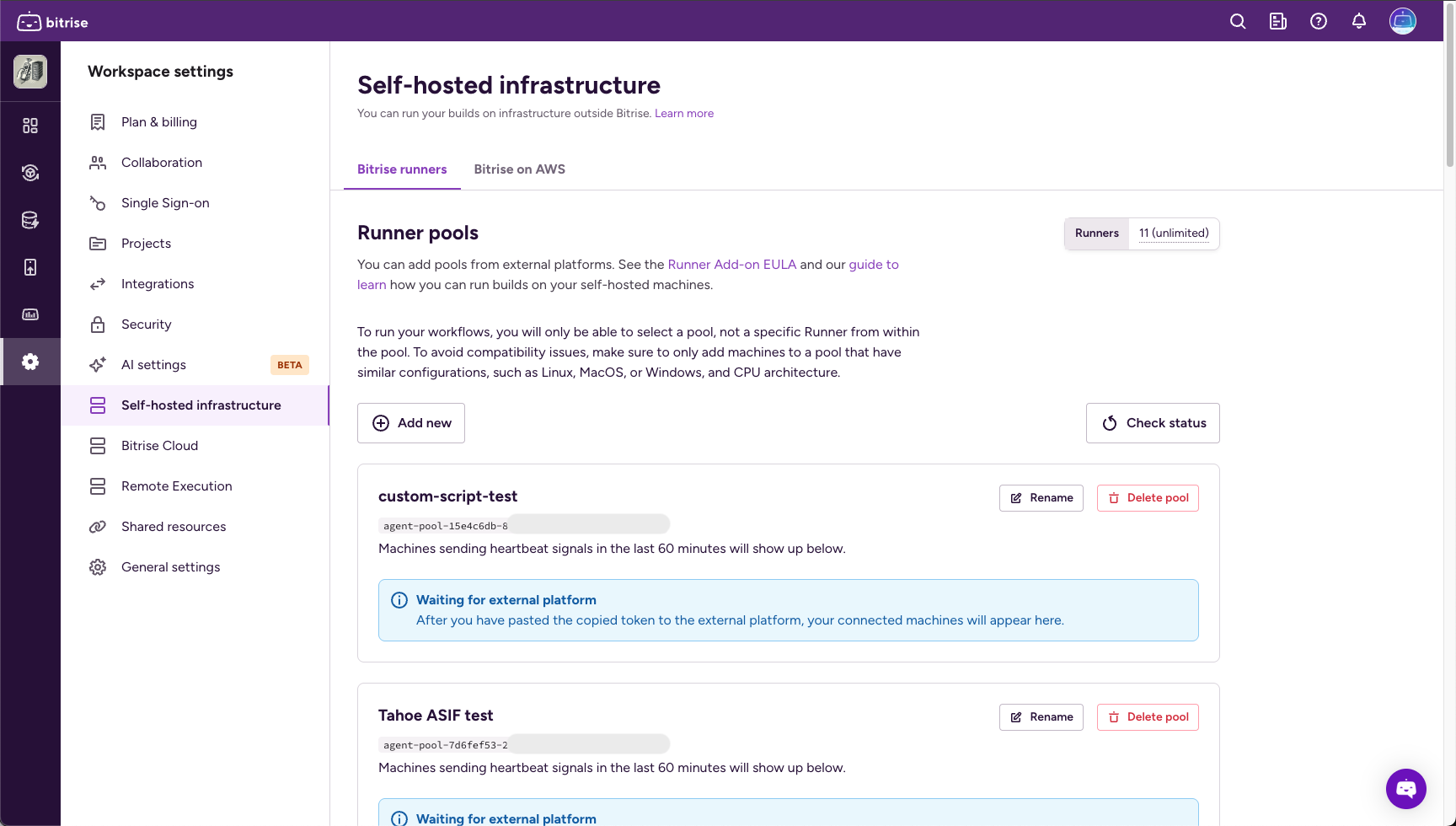Open the chat support bubble
The width and height of the screenshot is (1456, 826).
(1405, 789)
